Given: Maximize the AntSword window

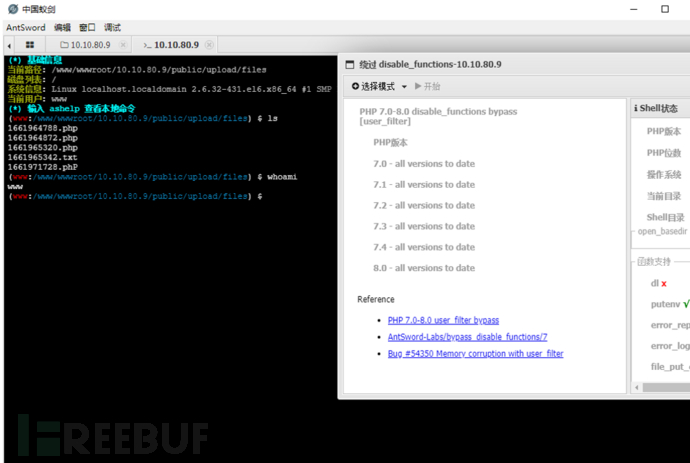Looking at the screenshot, I should tap(665, 9).
